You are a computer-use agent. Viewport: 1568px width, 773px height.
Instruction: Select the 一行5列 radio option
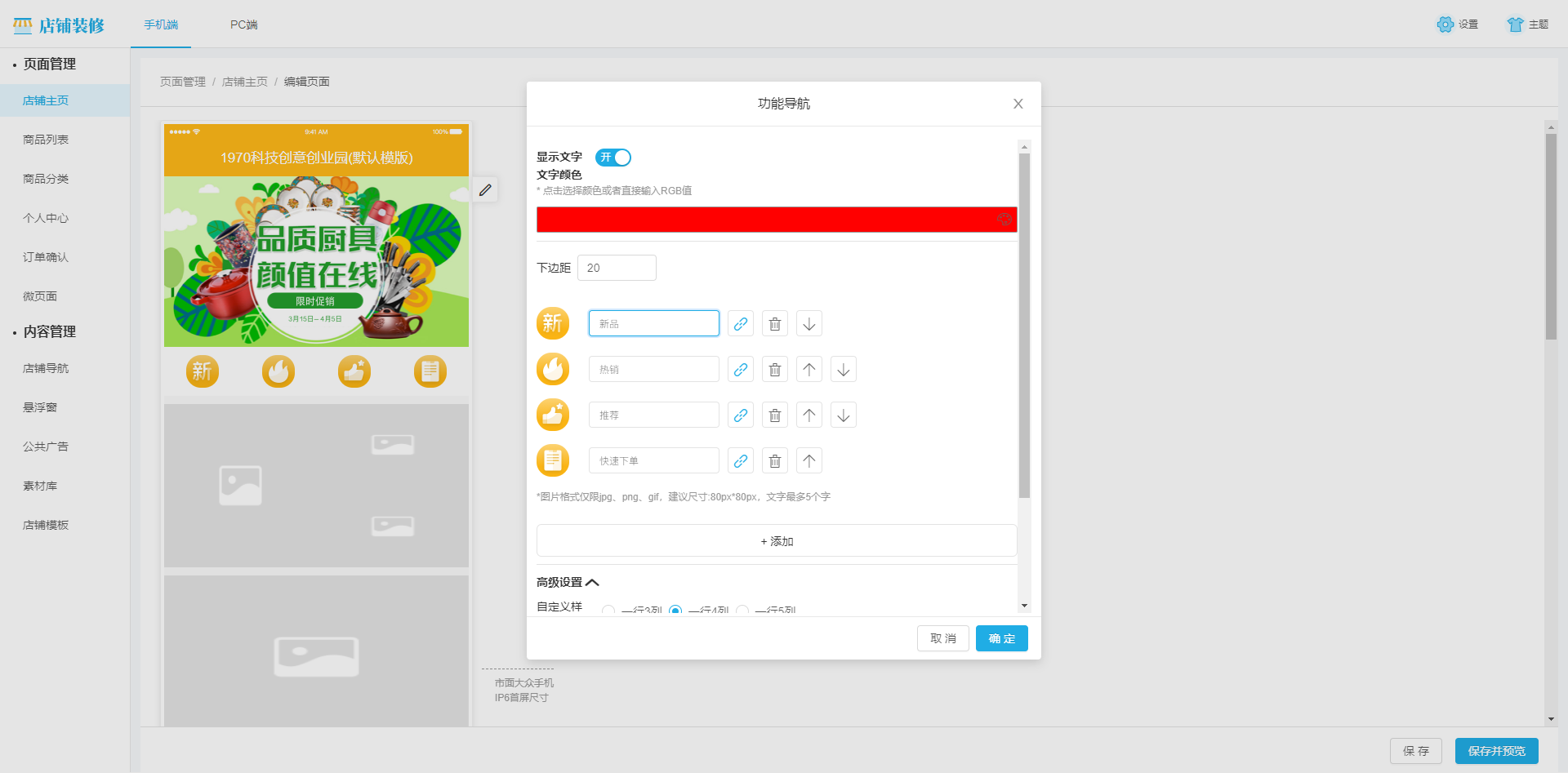point(742,611)
